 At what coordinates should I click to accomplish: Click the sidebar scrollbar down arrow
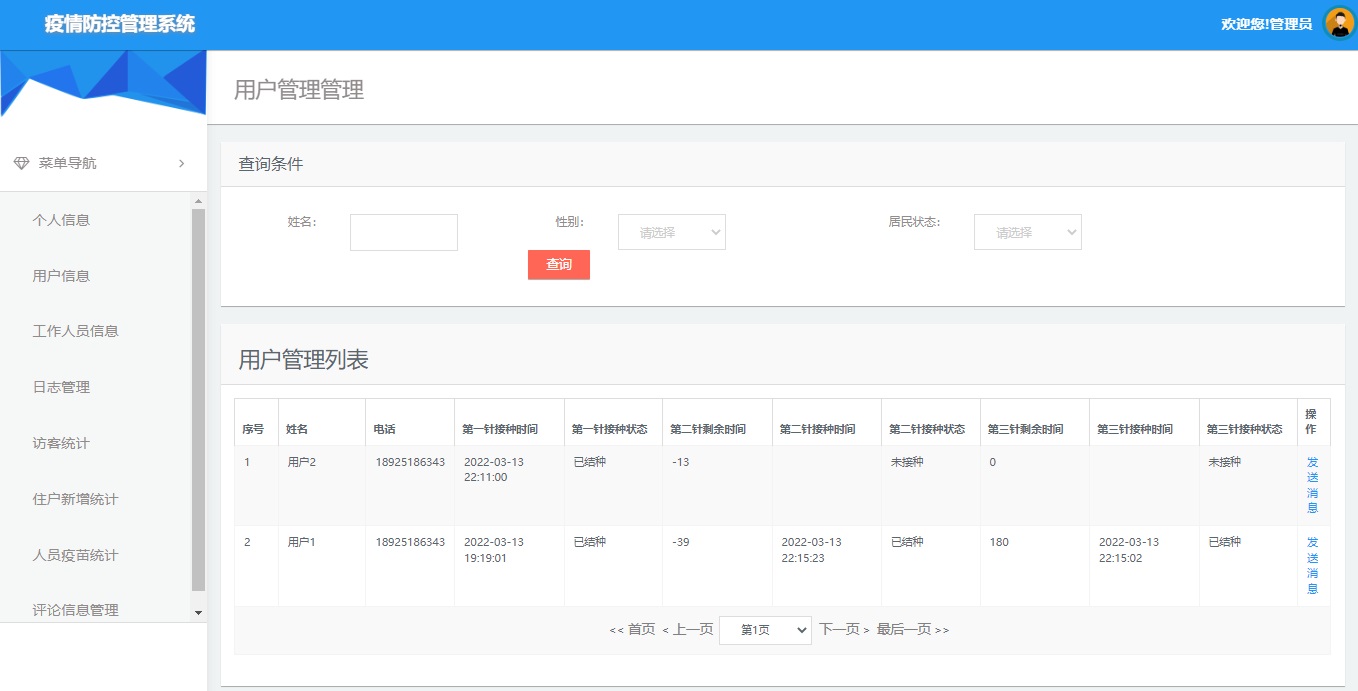pyautogui.click(x=198, y=613)
